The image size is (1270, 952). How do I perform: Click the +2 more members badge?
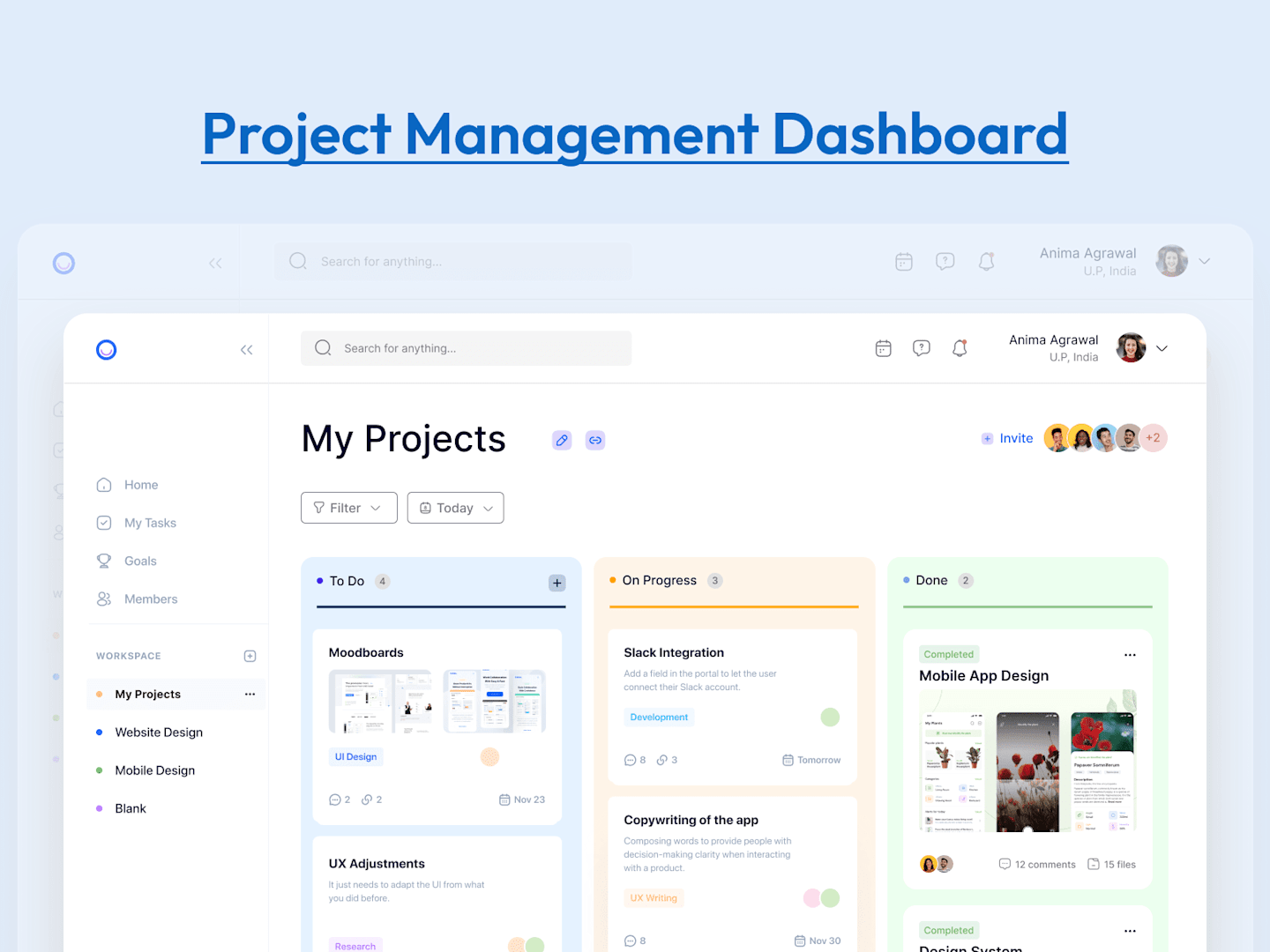click(x=1154, y=438)
